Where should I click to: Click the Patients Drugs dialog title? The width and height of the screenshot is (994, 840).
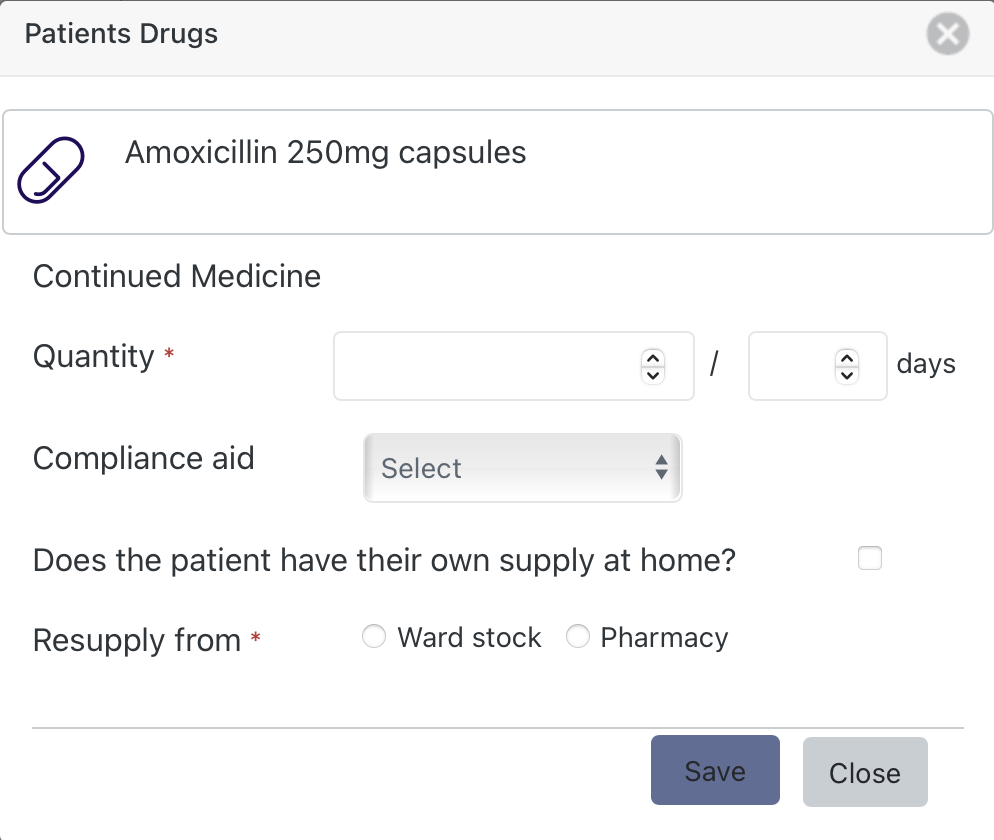coord(120,33)
